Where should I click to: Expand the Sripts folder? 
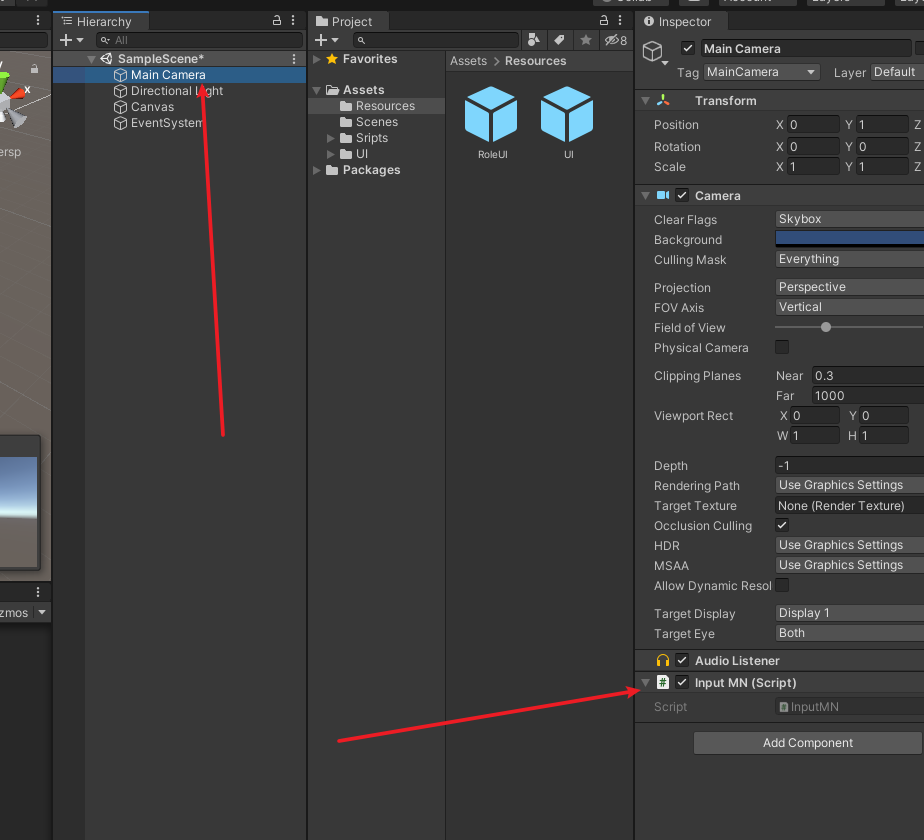(x=331, y=138)
